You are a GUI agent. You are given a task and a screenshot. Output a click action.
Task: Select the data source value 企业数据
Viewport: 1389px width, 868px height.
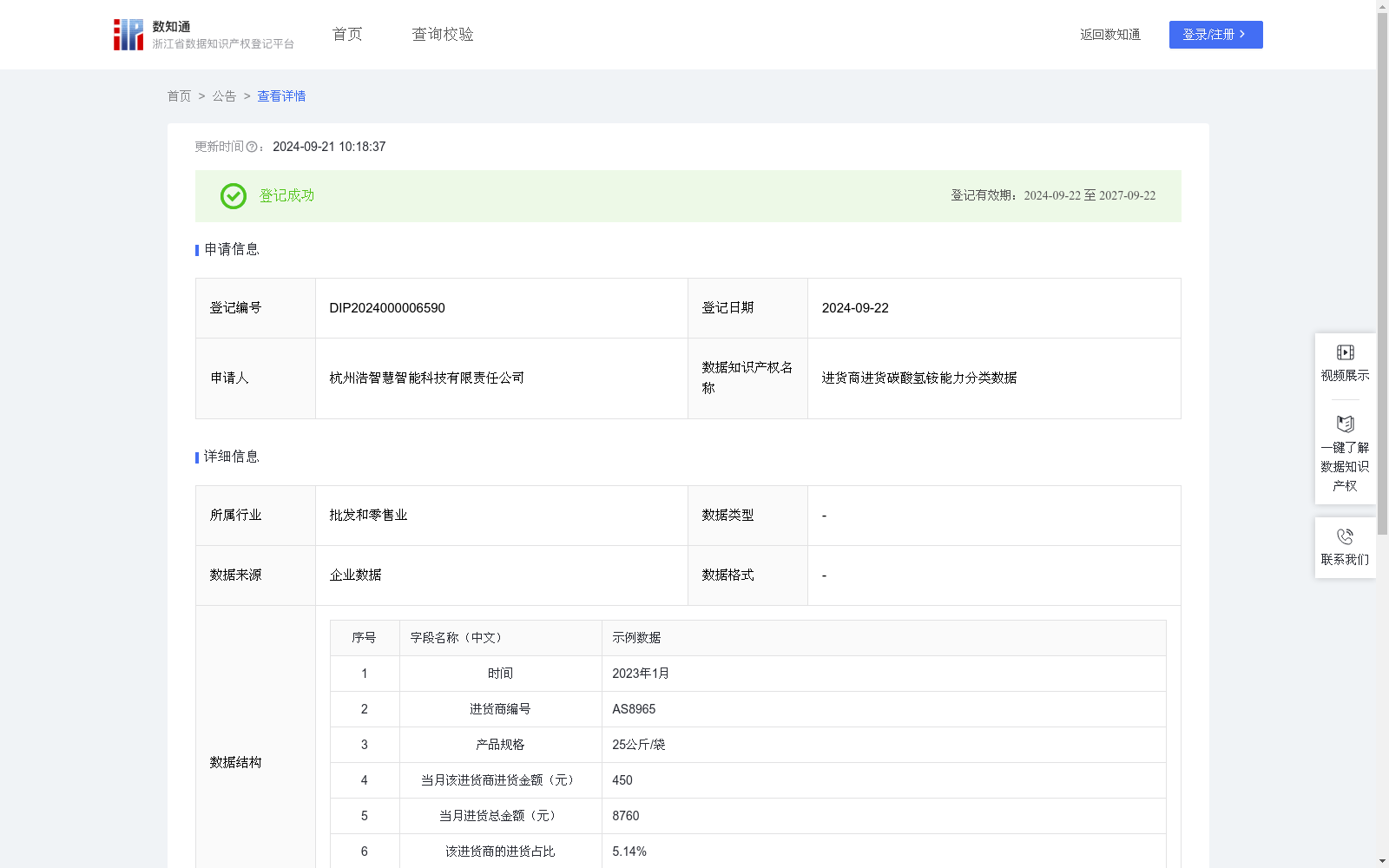coord(355,575)
